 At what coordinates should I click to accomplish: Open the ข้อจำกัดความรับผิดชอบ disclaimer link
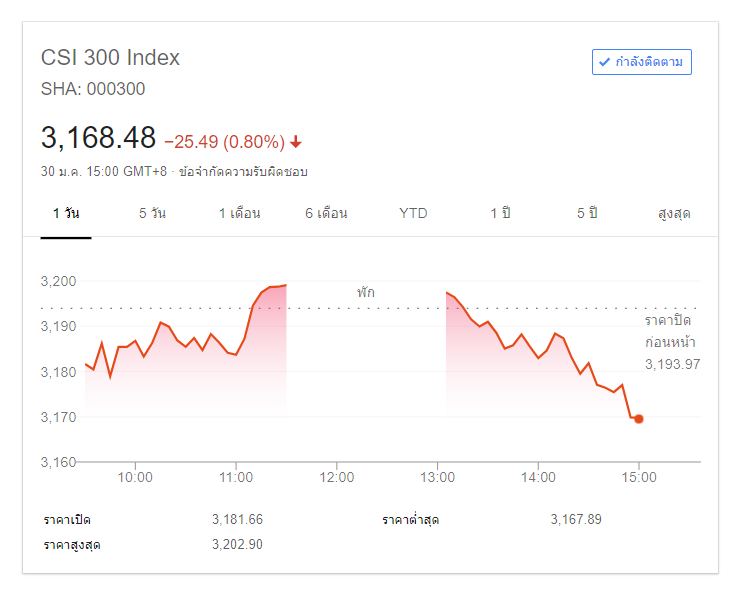click(243, 171)
